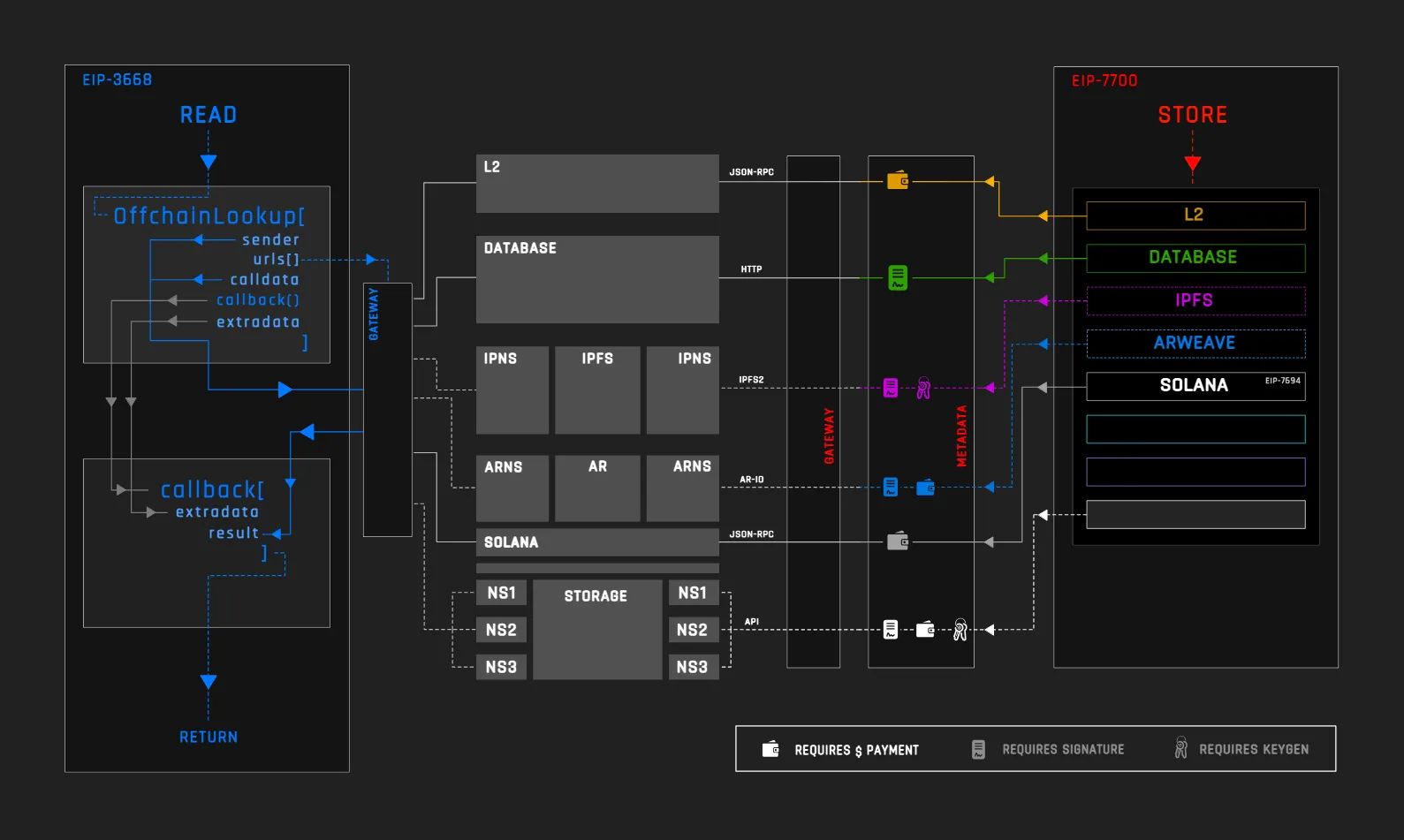Click the orange wallet icon in L2 row
1404x840 pixels.
pos(898,180)
